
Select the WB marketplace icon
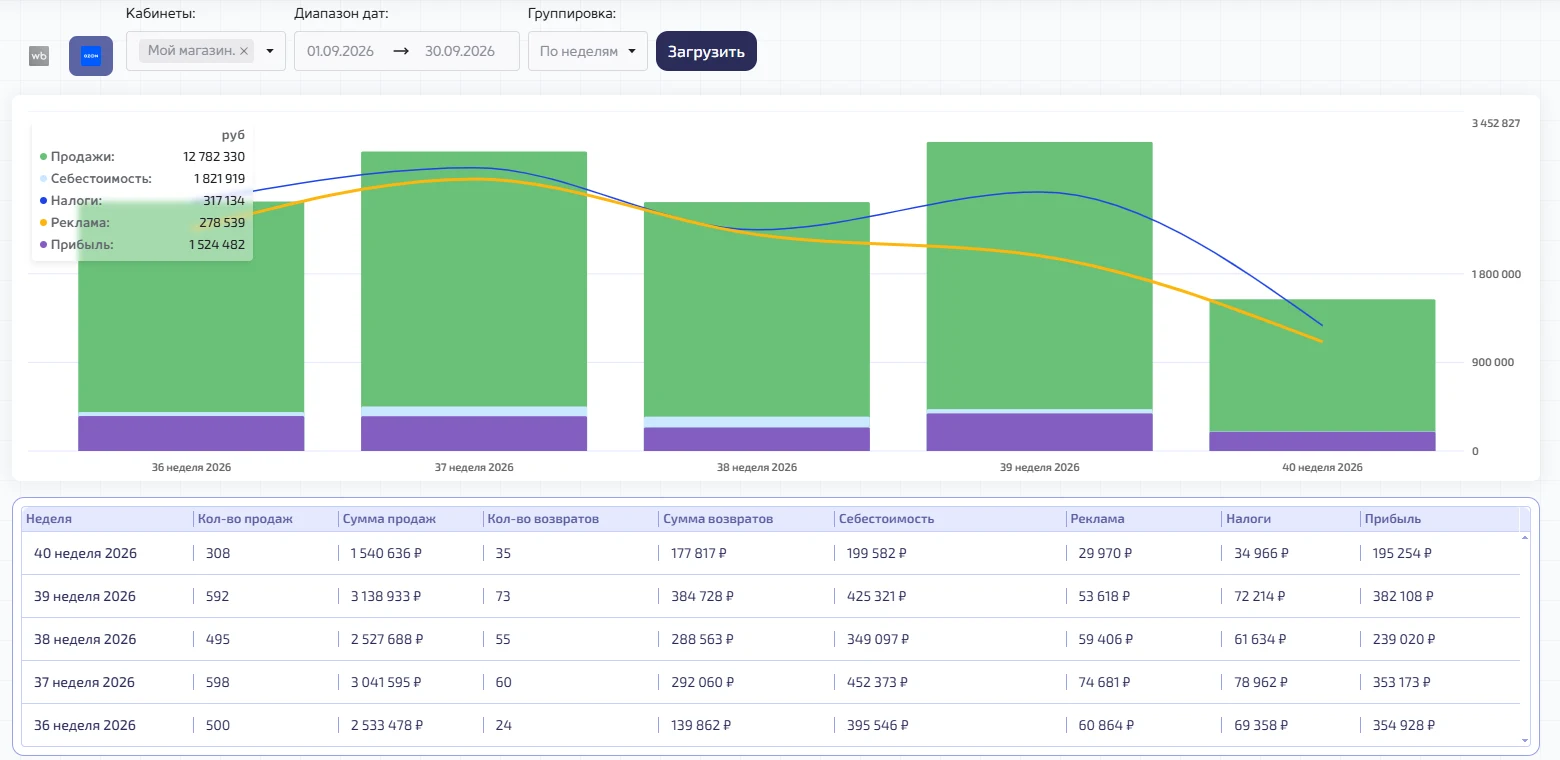[39, 56]
